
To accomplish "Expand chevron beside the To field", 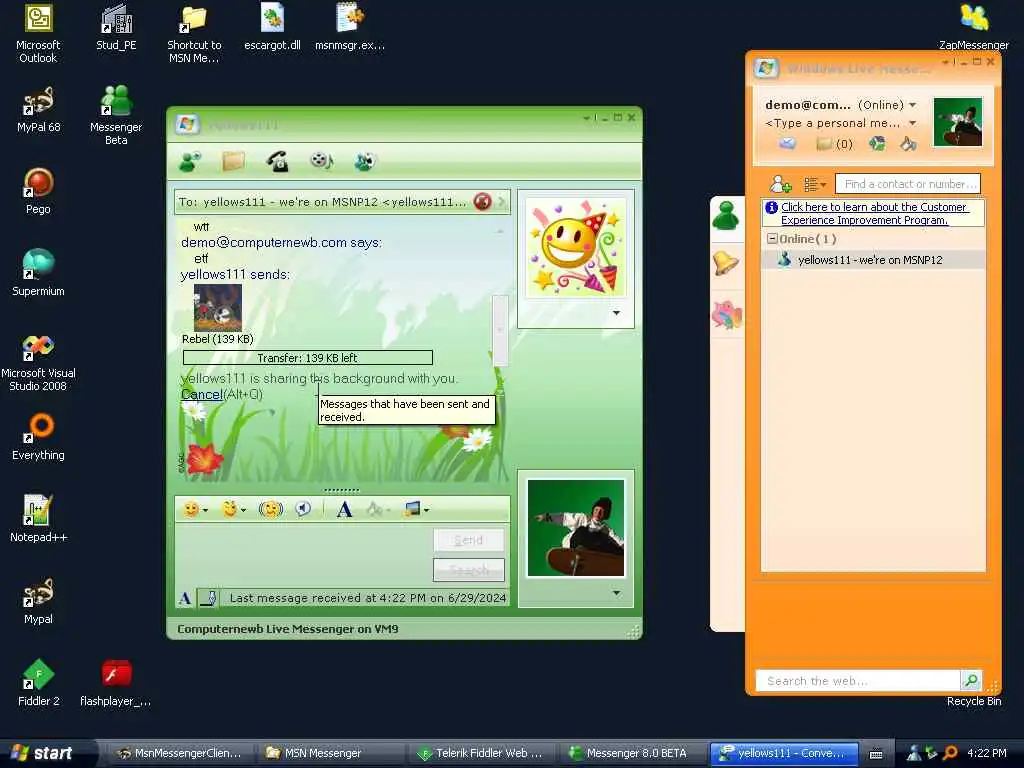I will point(502,202).
